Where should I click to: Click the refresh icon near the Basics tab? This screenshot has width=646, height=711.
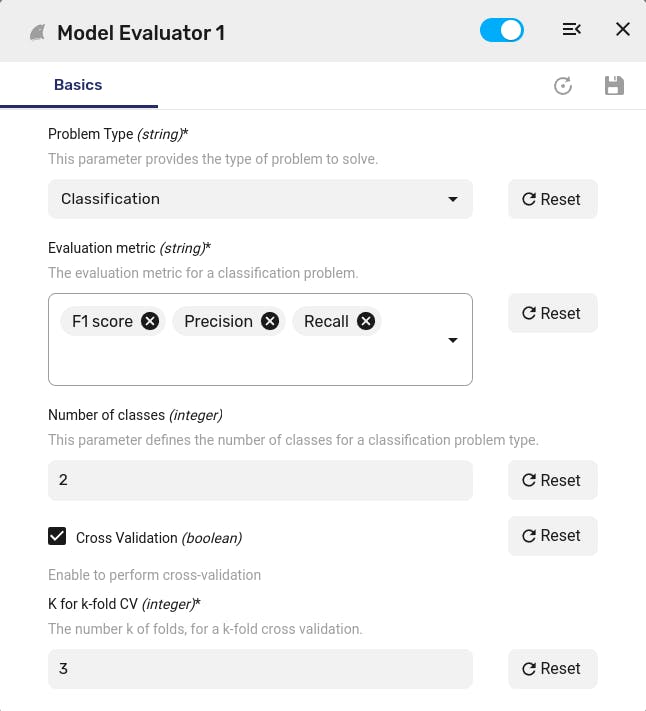click(x=563, y=86)
